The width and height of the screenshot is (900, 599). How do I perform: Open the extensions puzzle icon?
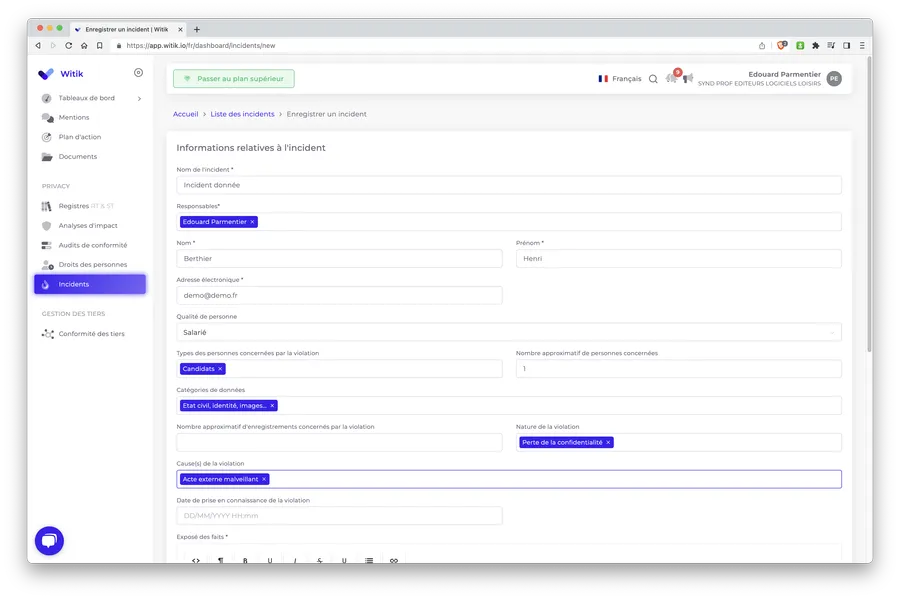[815, 45]
